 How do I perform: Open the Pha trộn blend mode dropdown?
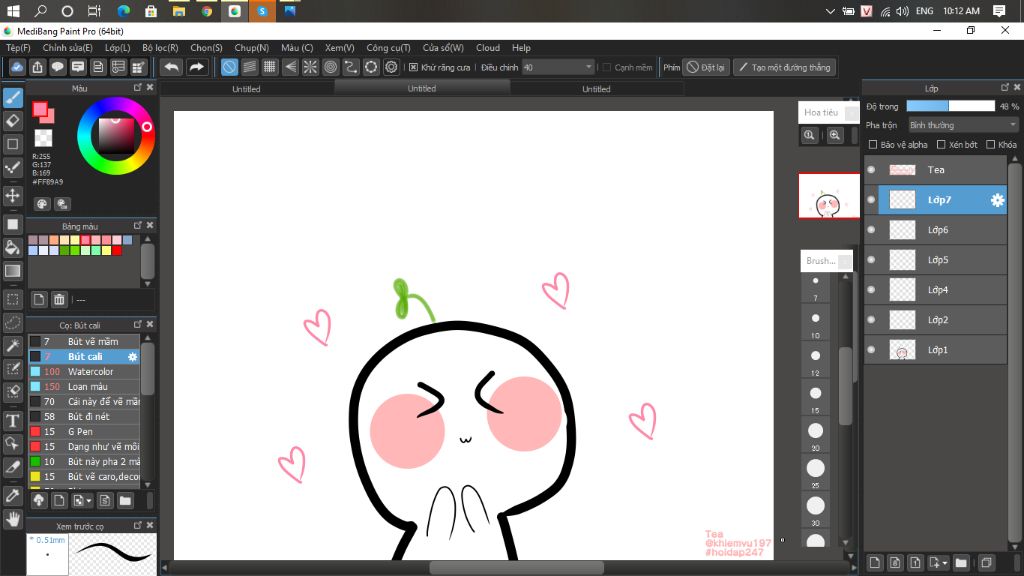(962, 125)
